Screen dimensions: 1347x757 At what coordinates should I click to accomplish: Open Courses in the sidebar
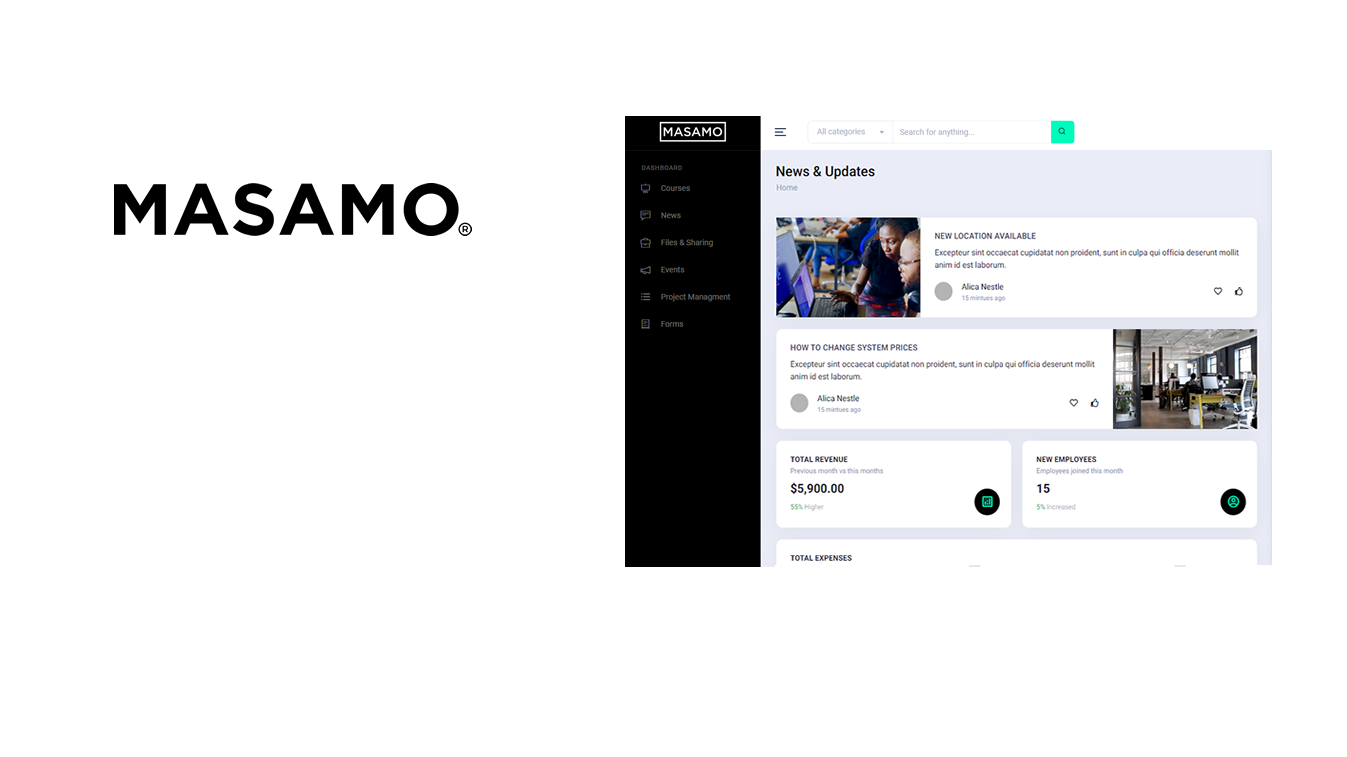point(675,188)
